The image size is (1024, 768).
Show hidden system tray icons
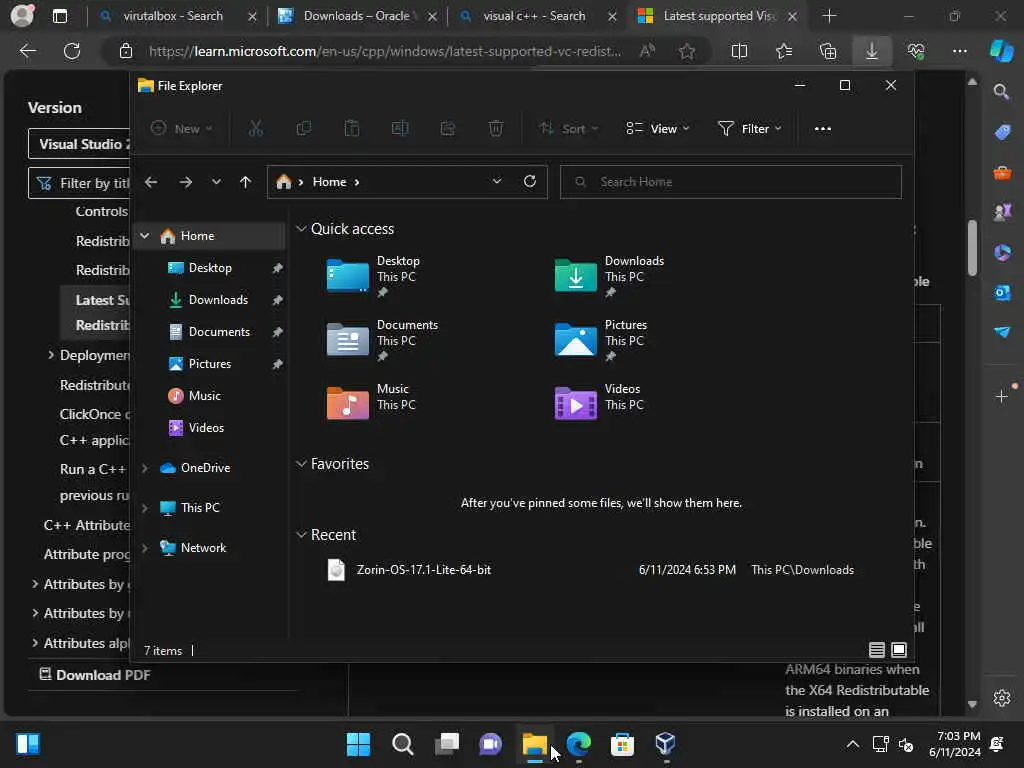tap(852, 744)
